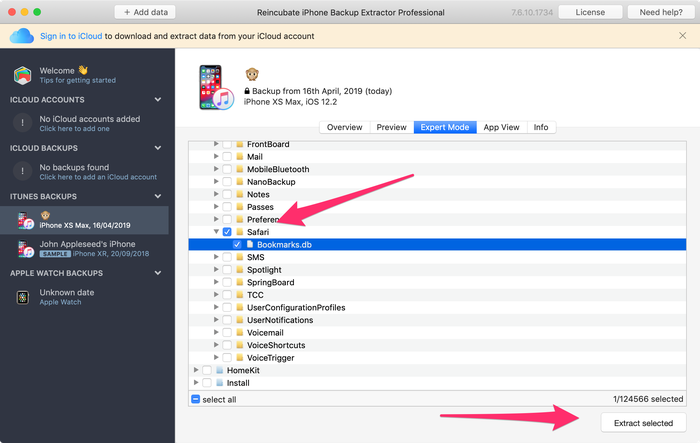Expand the SMS folder

point(216,257)
